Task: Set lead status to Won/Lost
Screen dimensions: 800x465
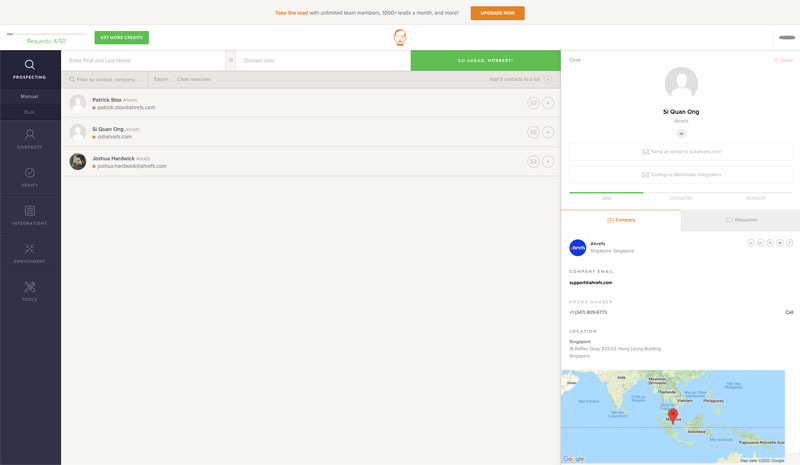Action: pyautogui.click(x=756, y=198)
